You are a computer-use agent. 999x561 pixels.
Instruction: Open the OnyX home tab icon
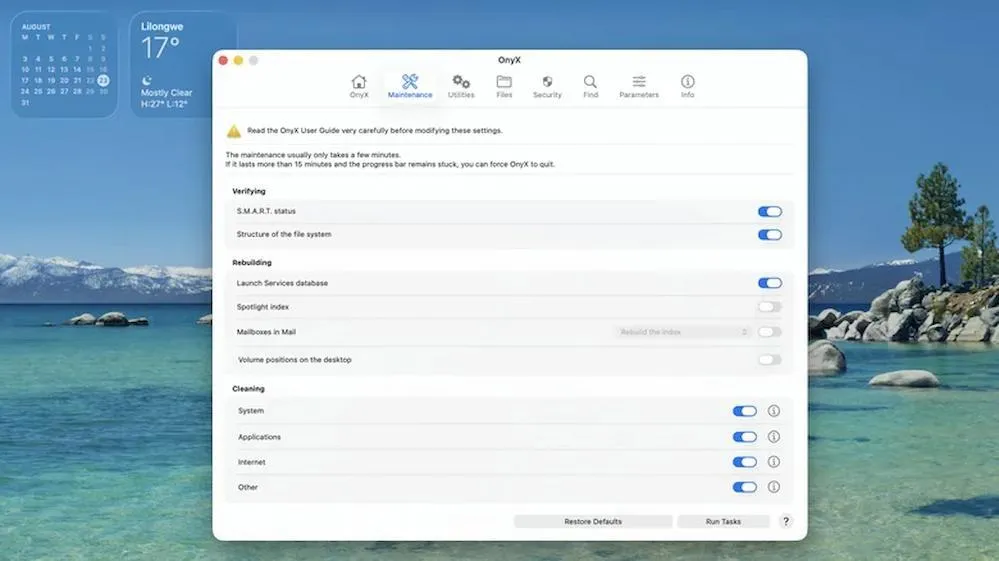pos(359,82)
